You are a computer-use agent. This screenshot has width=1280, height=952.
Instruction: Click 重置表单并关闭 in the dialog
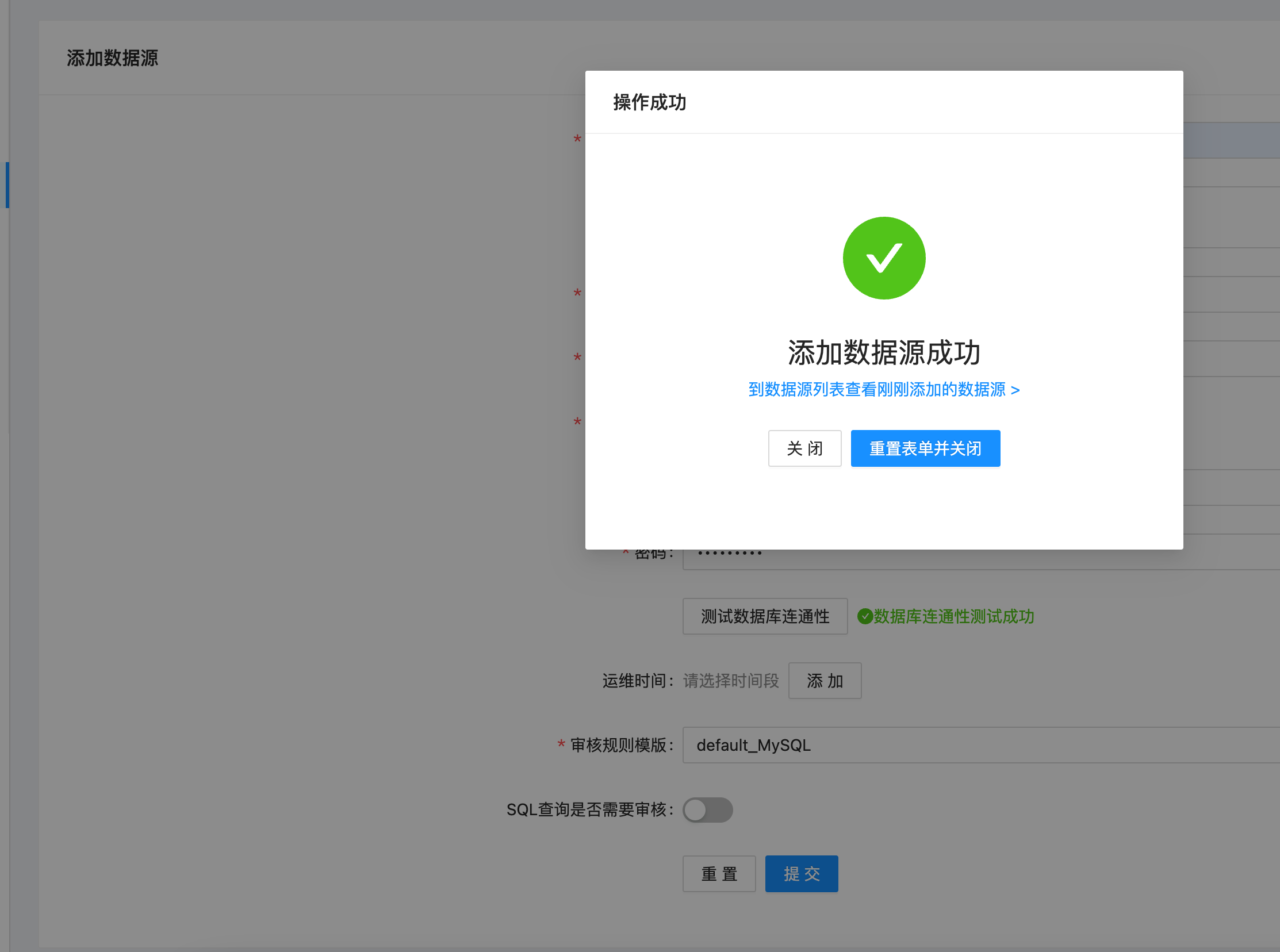pyautogui.click(x=925, y=448)
